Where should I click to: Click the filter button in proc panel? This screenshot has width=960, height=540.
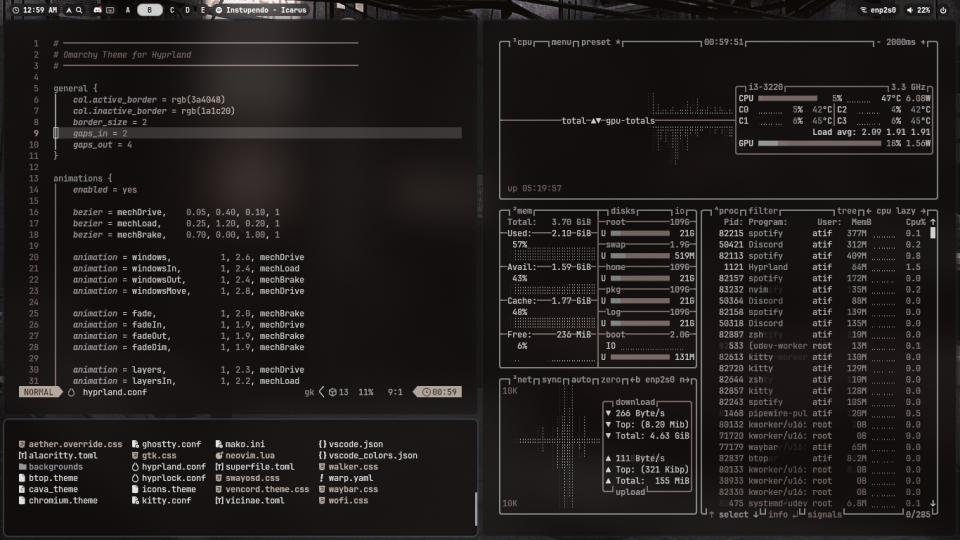tap(764, 211)
